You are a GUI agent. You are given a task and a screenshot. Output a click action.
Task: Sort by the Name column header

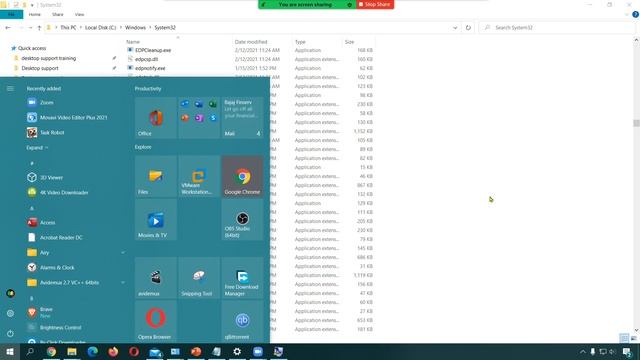pos(133,42)
